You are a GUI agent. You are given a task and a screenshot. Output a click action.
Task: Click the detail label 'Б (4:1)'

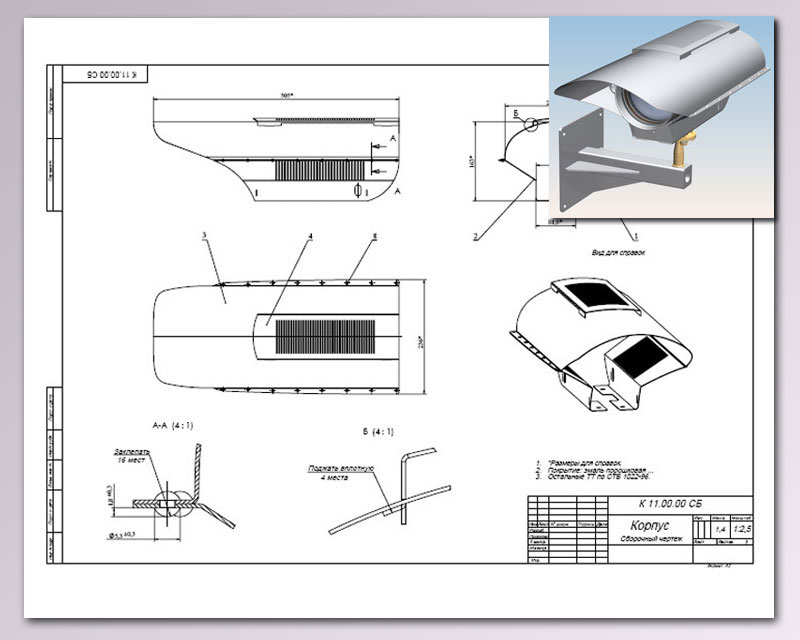378,431
